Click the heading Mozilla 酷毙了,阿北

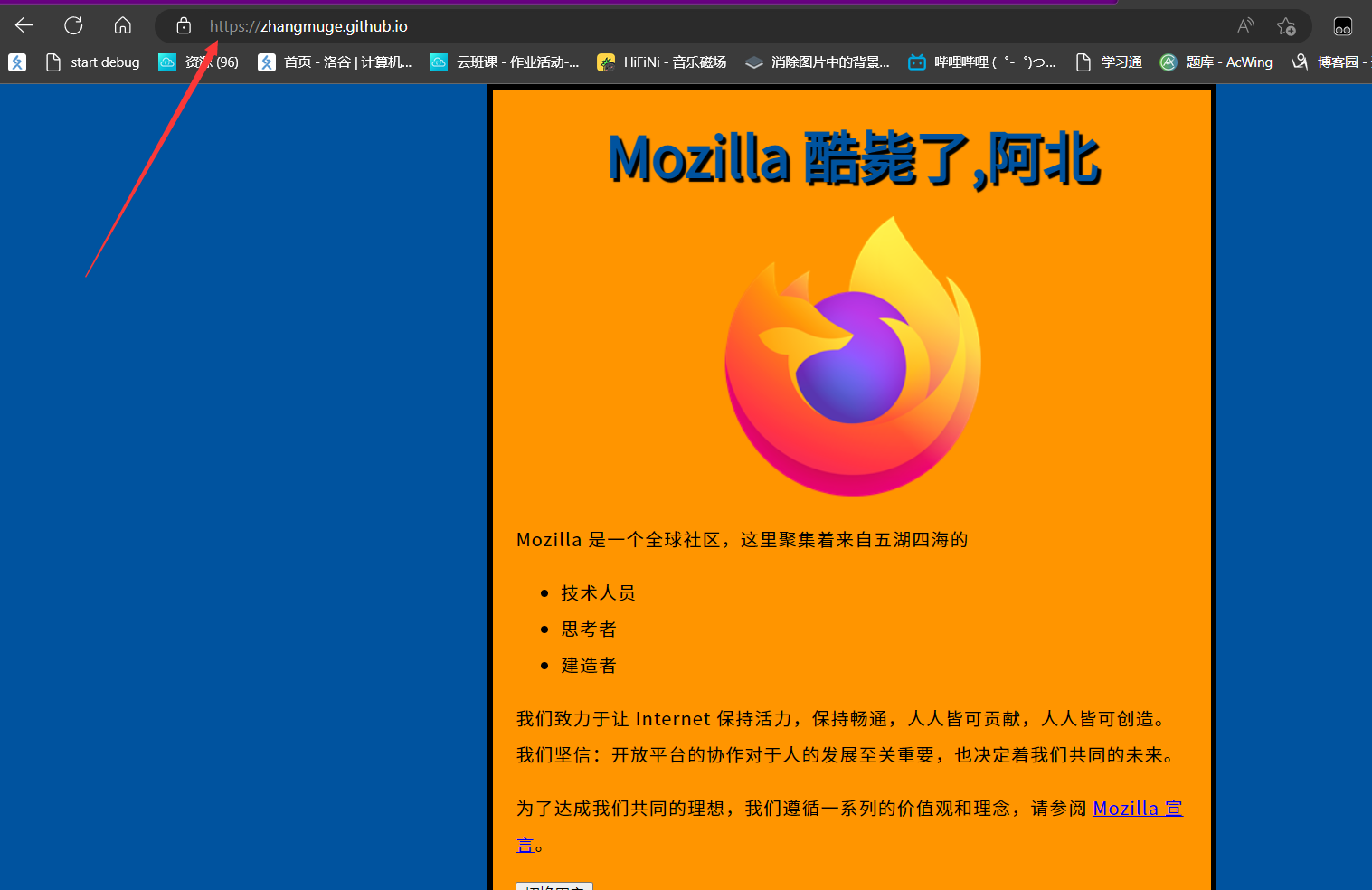[x=853, y=159]
